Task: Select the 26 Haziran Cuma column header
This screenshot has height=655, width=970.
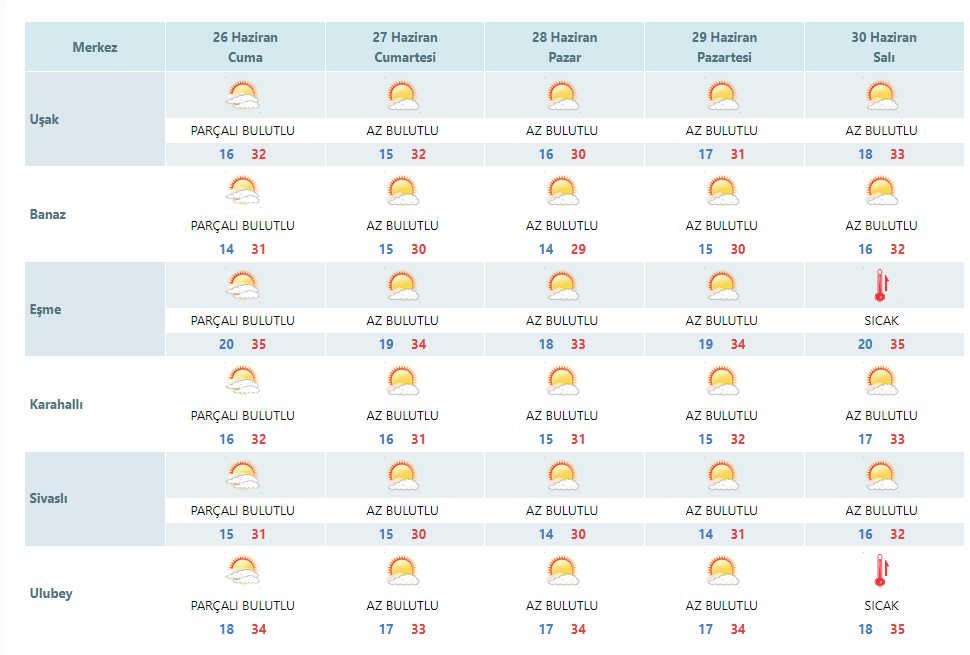Action: [245, 47]
